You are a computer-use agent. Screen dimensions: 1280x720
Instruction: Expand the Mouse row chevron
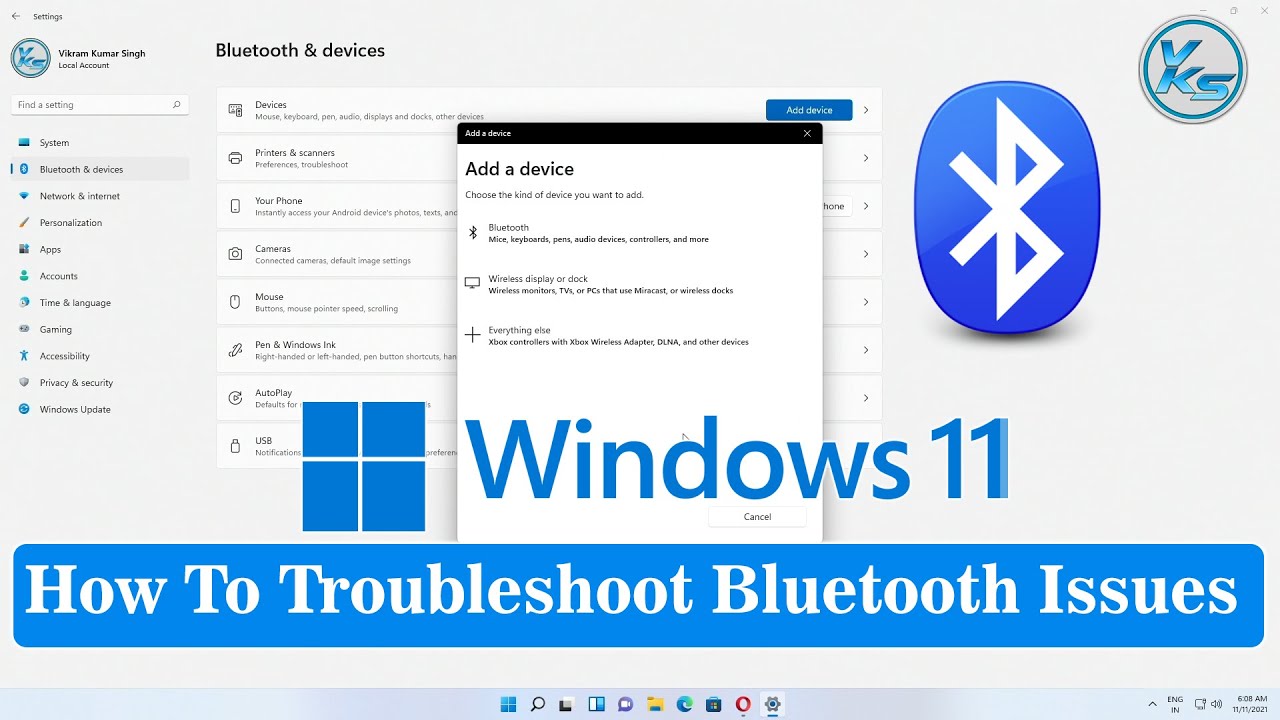pyautogui.click(x=866, y=302)
